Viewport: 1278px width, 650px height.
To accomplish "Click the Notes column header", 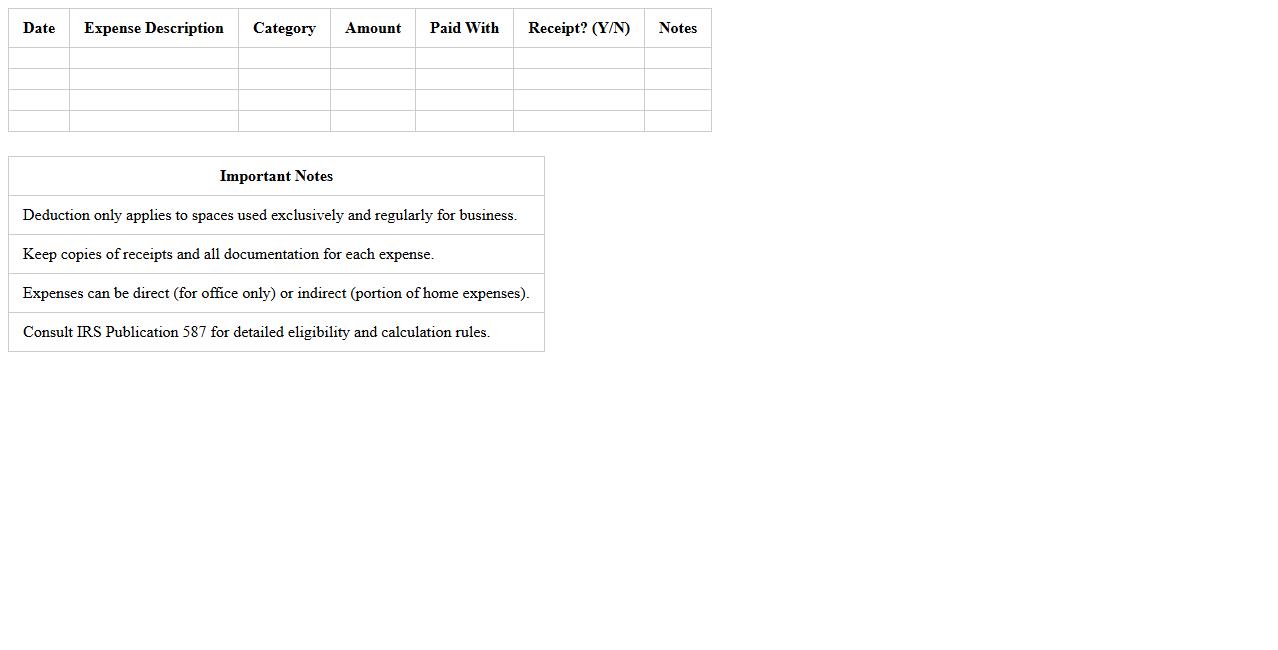I will [678, 28].
